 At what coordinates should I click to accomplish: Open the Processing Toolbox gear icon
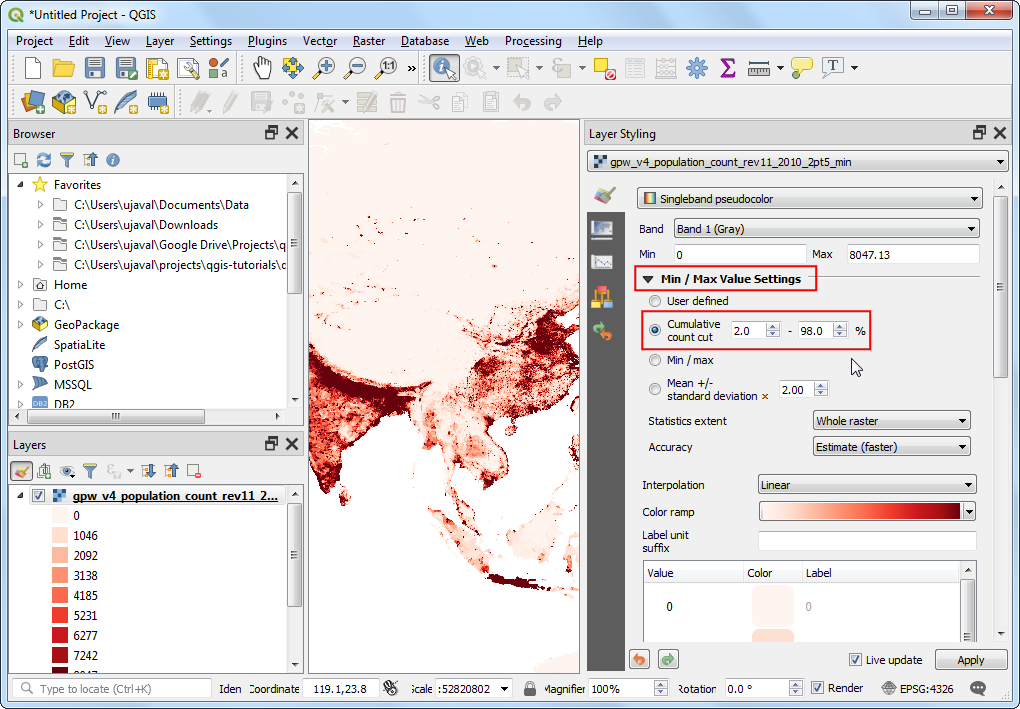click(x=697, y=68)
